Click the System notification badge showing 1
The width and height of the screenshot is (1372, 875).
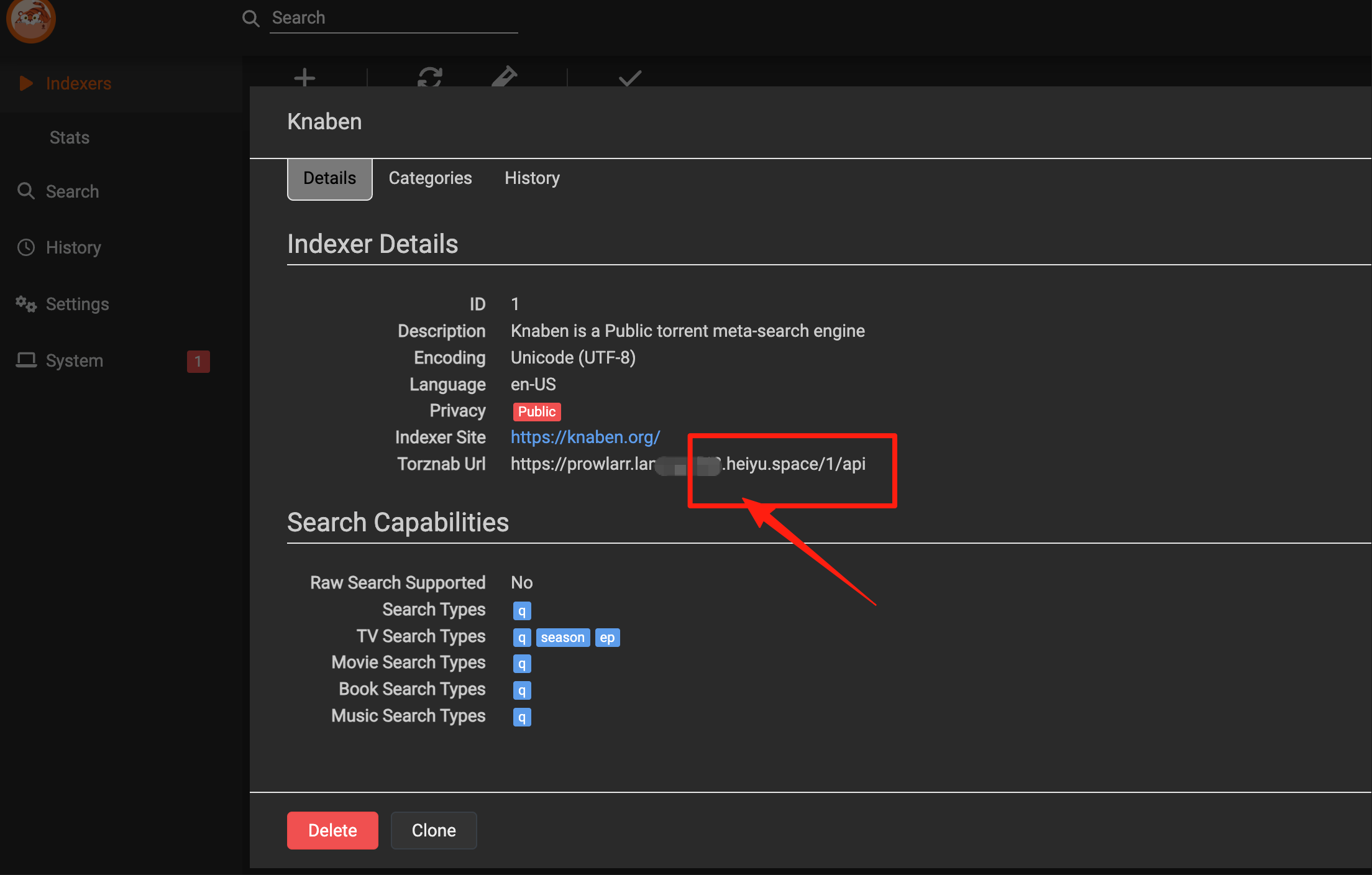click(198, 361)
